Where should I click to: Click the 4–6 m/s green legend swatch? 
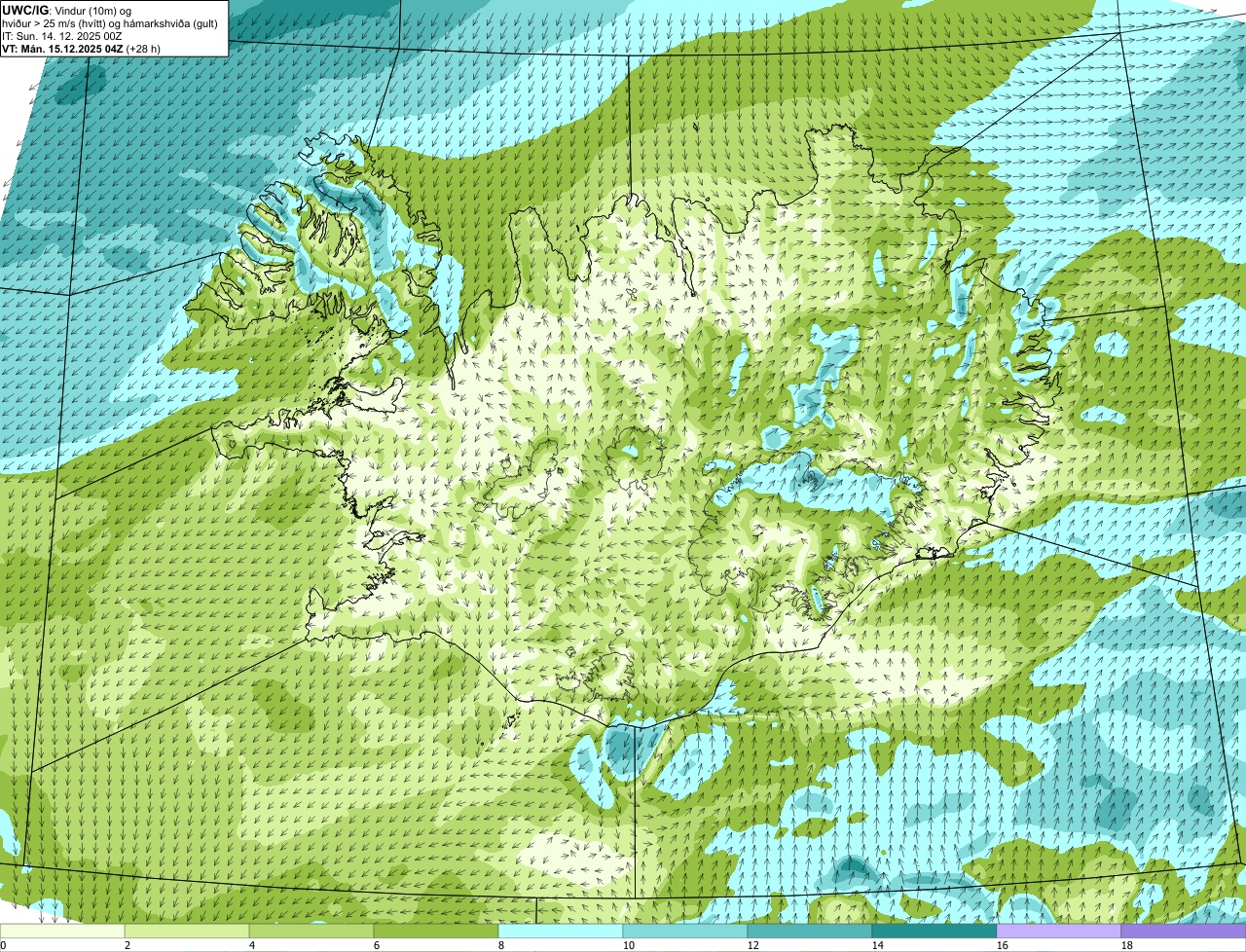311,932
